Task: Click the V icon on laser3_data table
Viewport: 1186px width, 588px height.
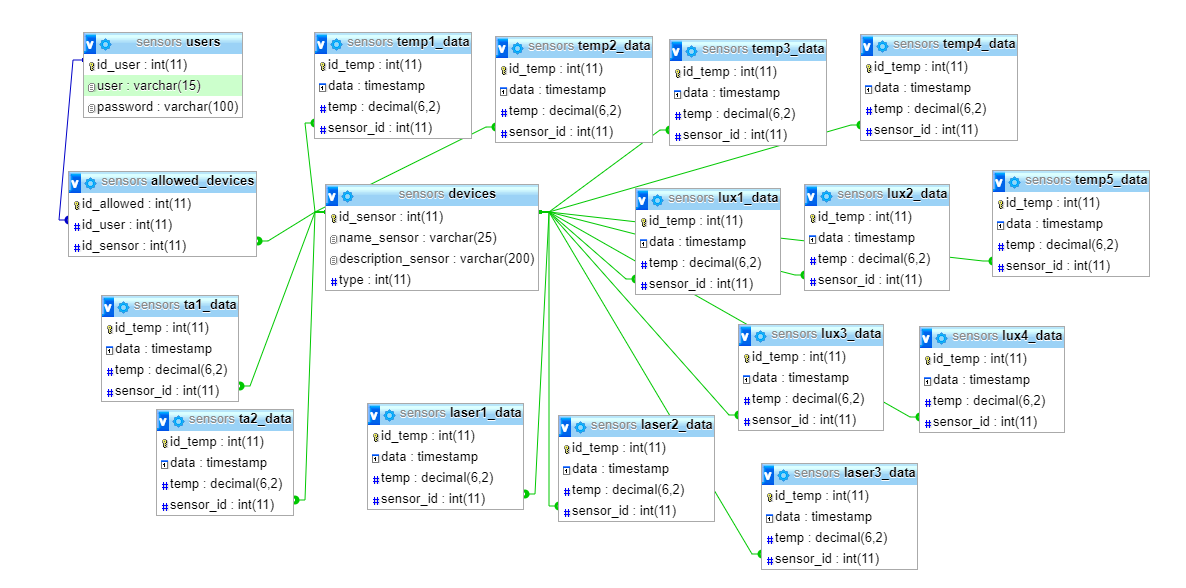Action: (x=768, y=474)
